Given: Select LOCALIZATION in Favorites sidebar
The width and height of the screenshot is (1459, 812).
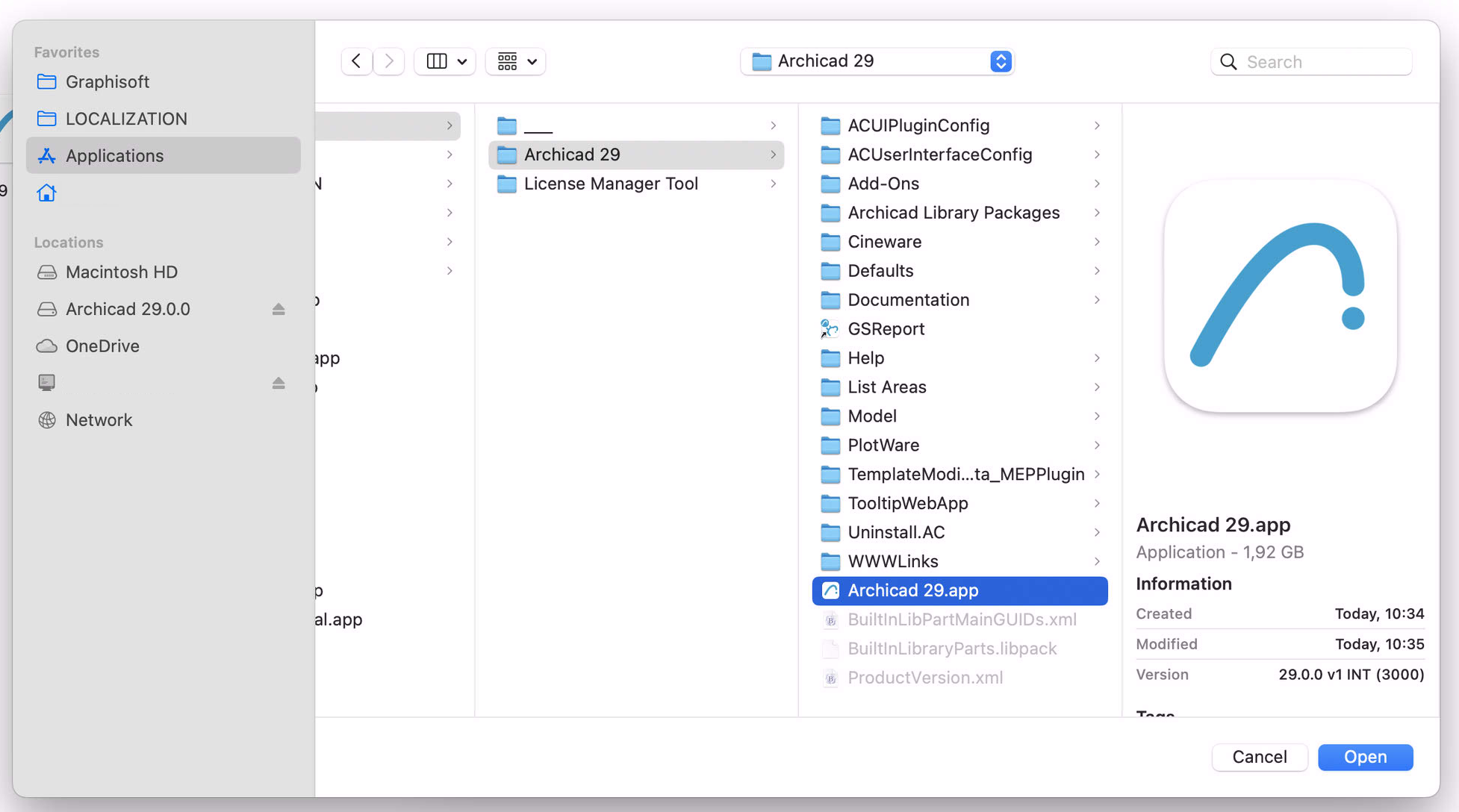Looking at the screenshot, I should click(126, 119).
